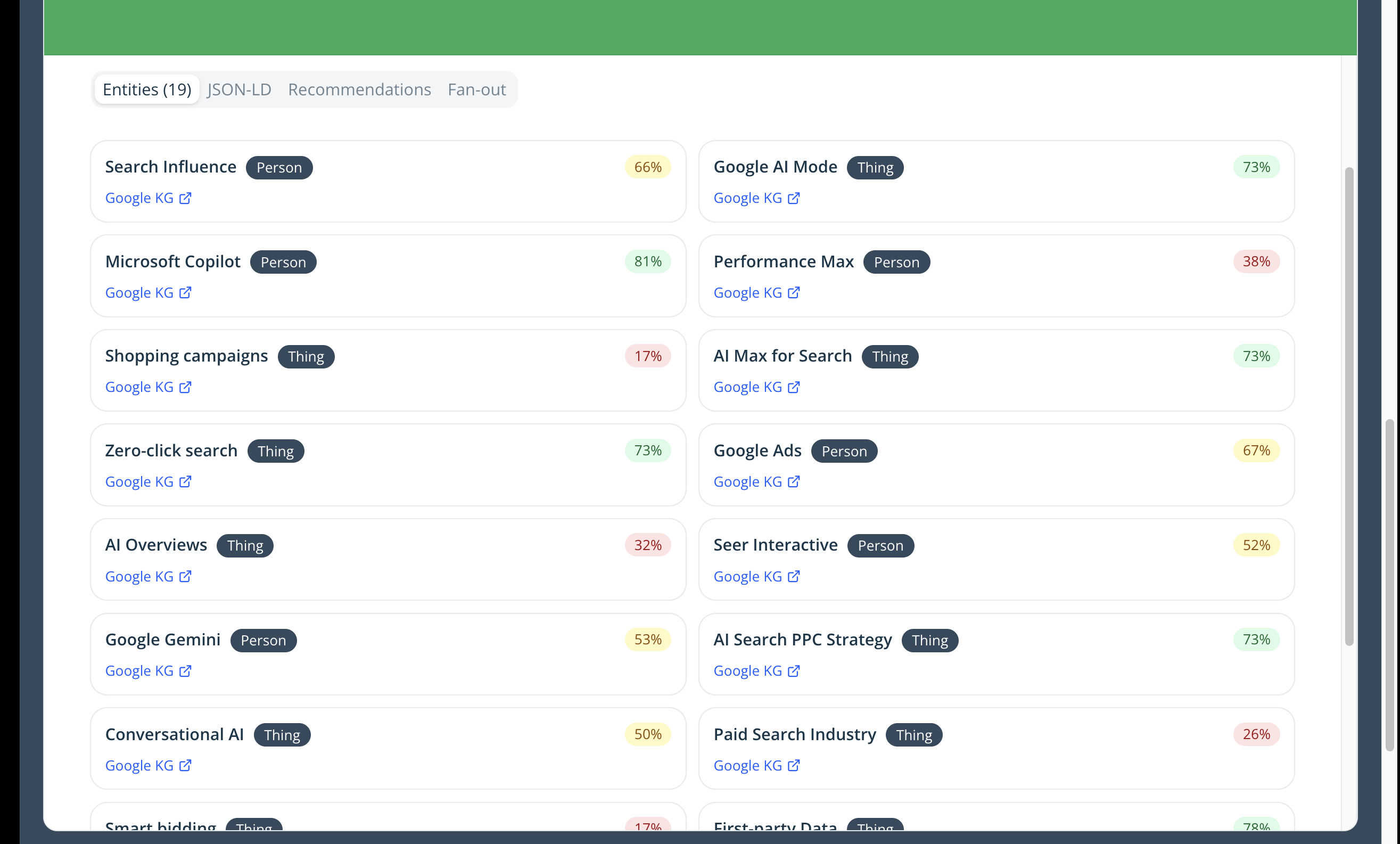This screenshot has height=844, width=1400.
Task: Select the 50% score on Conversational AI
Action: click(x=648, y=734)
